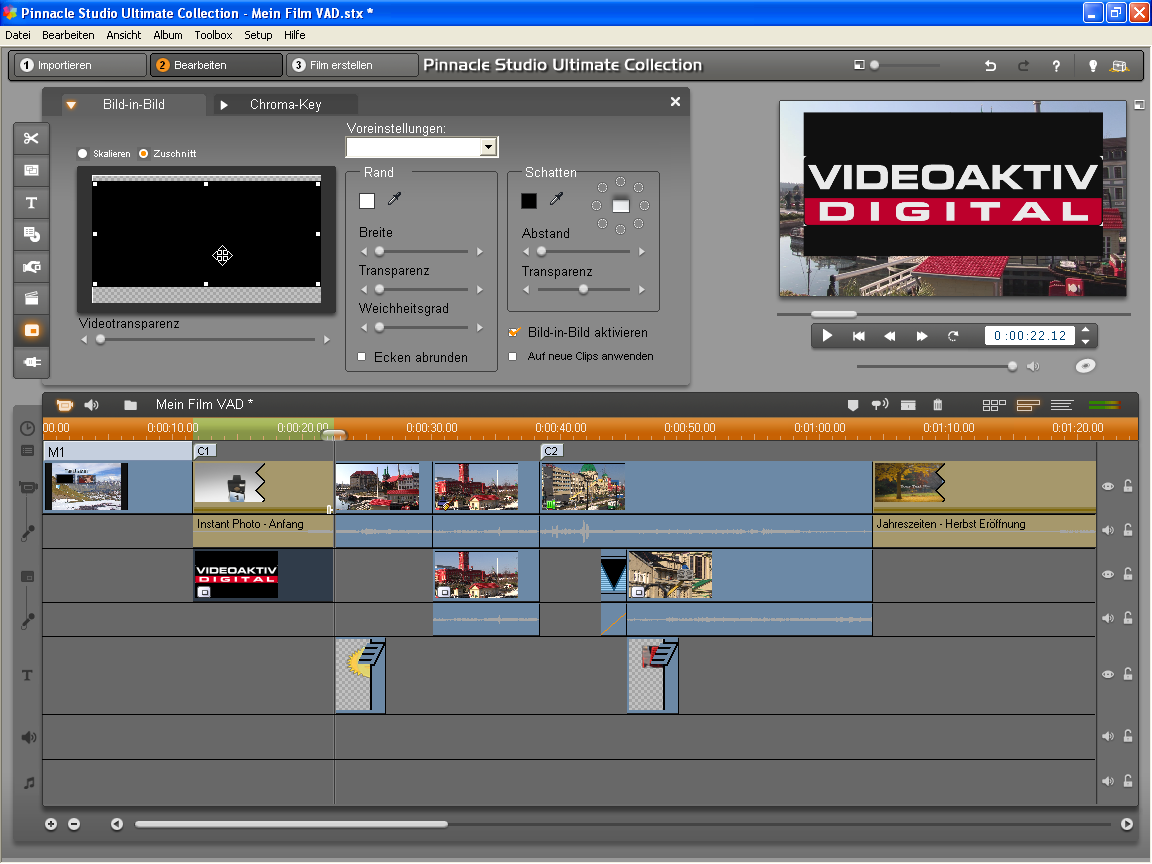Screen dimensions: 1152x864
Task: Click the zoom out minus button
Action: pos(74,824)
